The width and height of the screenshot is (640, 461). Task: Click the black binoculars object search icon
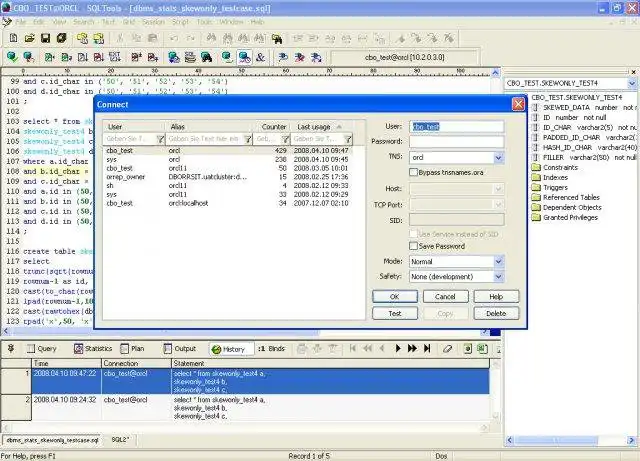pyautogui.click(x=207, y=57)
